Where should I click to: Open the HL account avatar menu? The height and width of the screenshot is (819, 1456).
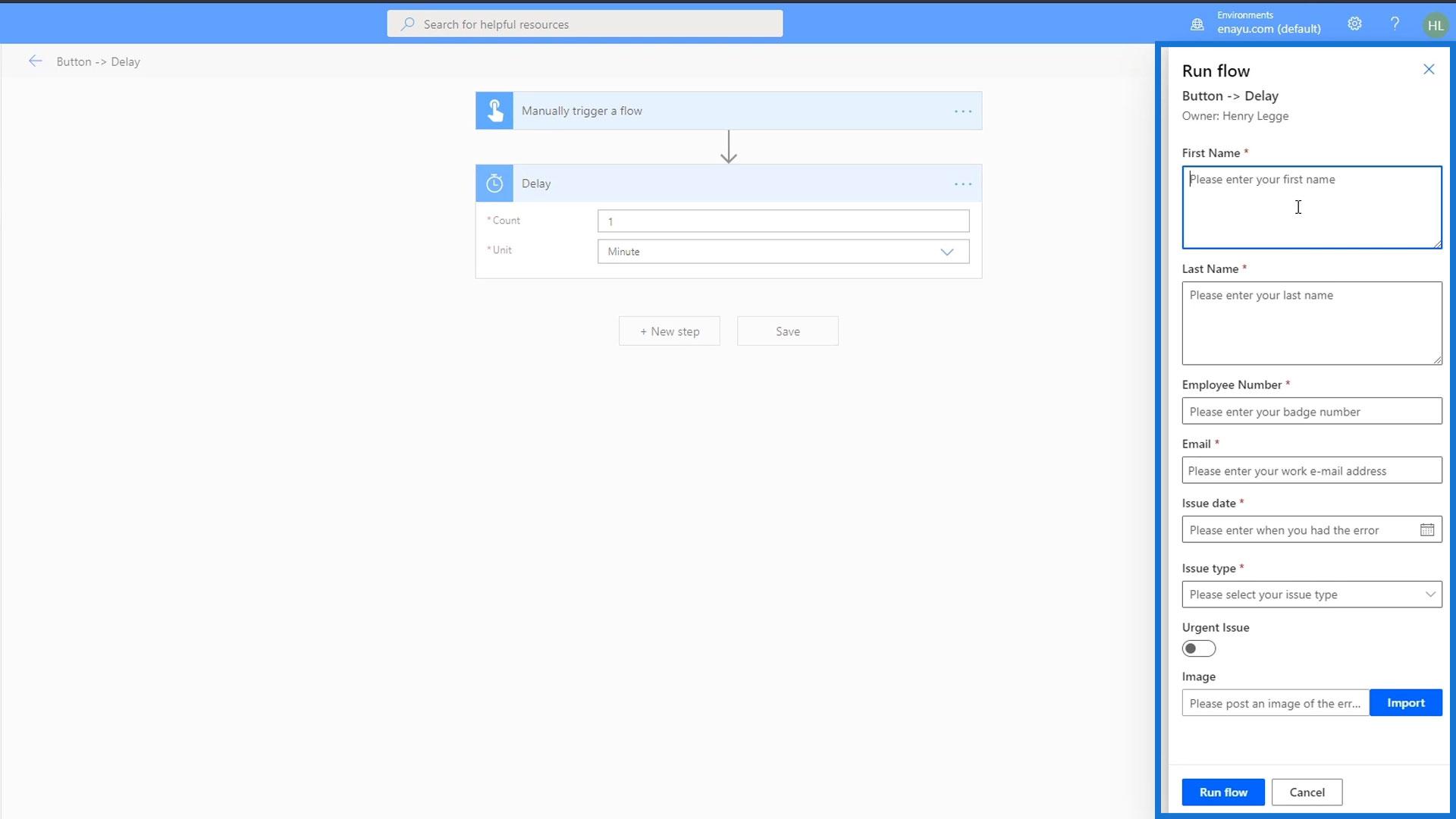1435,25
